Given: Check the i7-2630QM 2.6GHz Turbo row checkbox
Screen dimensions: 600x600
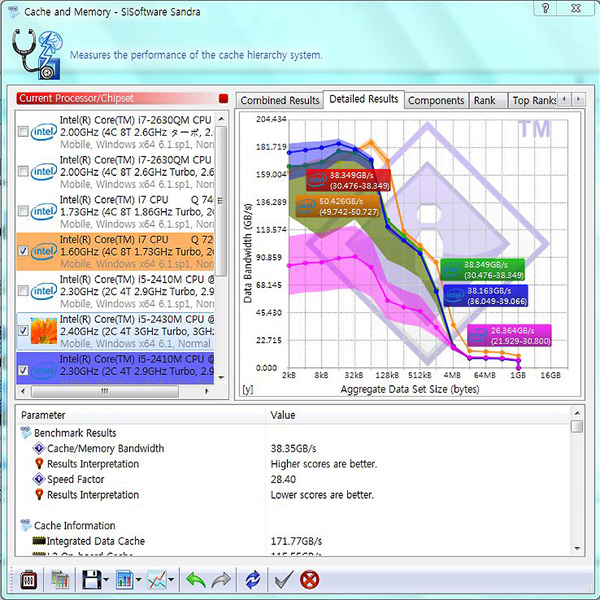Looking at the screenshot, I should point(23,171).
